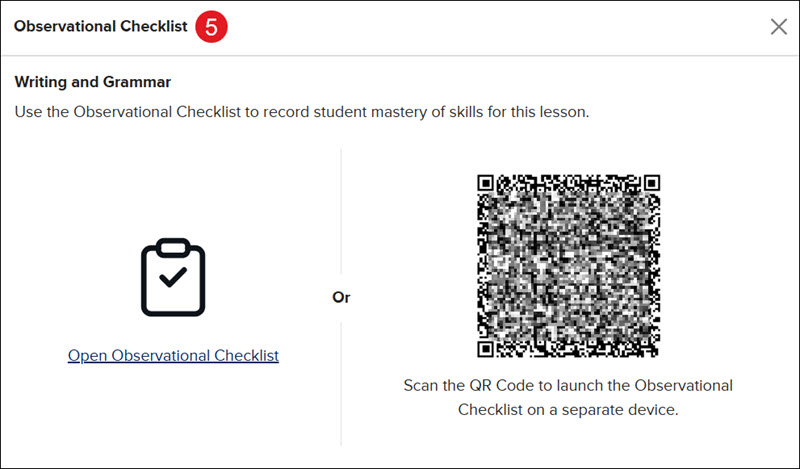Click the bottom-left QR finder square
The height and width of the screenshot is (469, 800).
point(485,349)
